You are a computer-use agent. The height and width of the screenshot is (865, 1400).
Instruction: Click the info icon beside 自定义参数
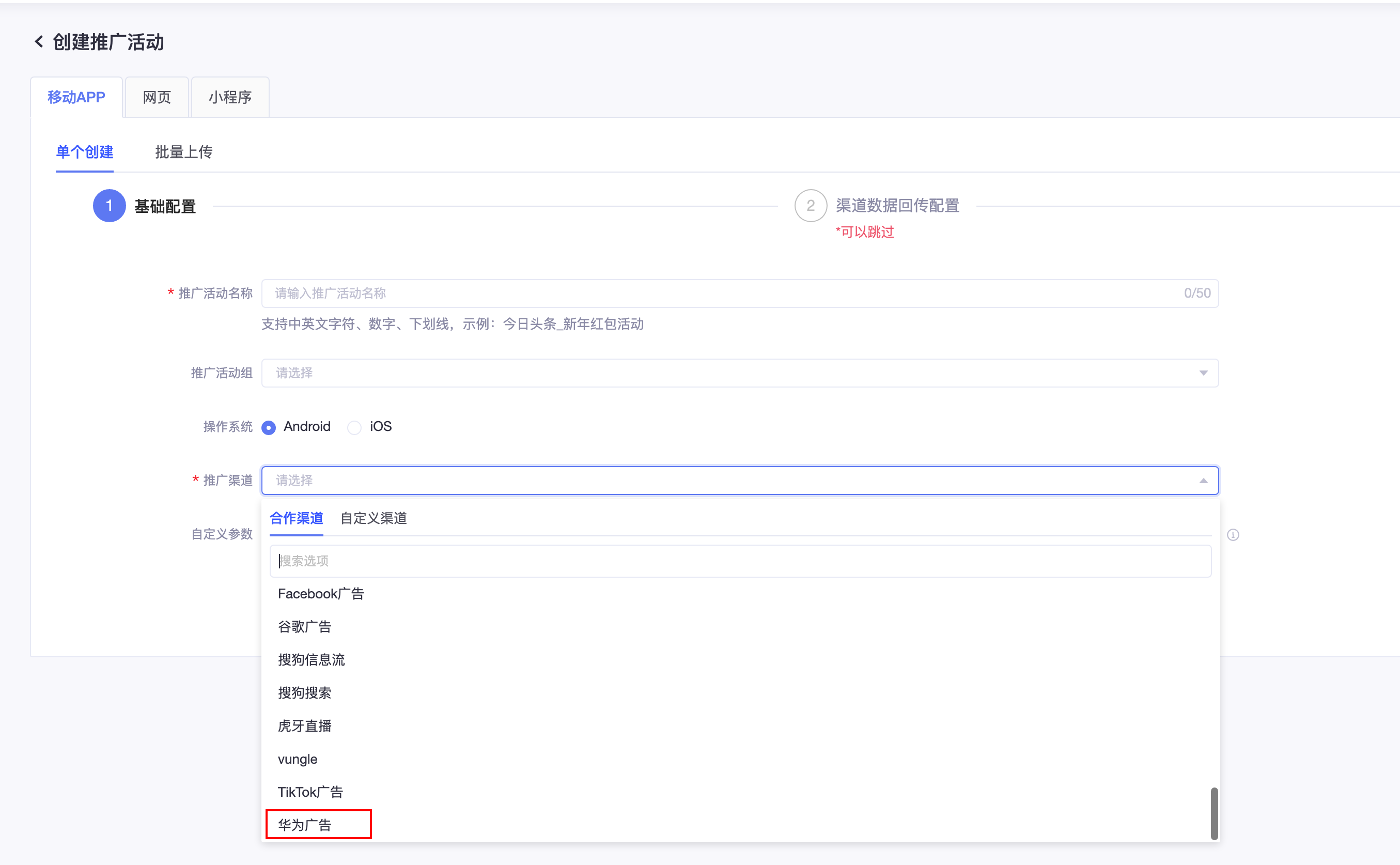pyautogui.click(x=1233, y=535)
